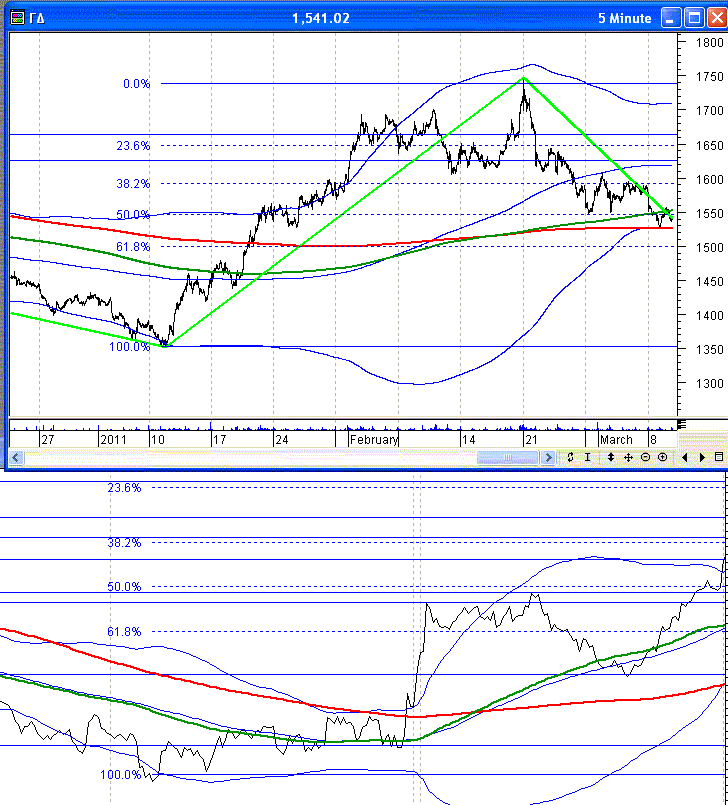Maximize the chart window

[692, 18]
